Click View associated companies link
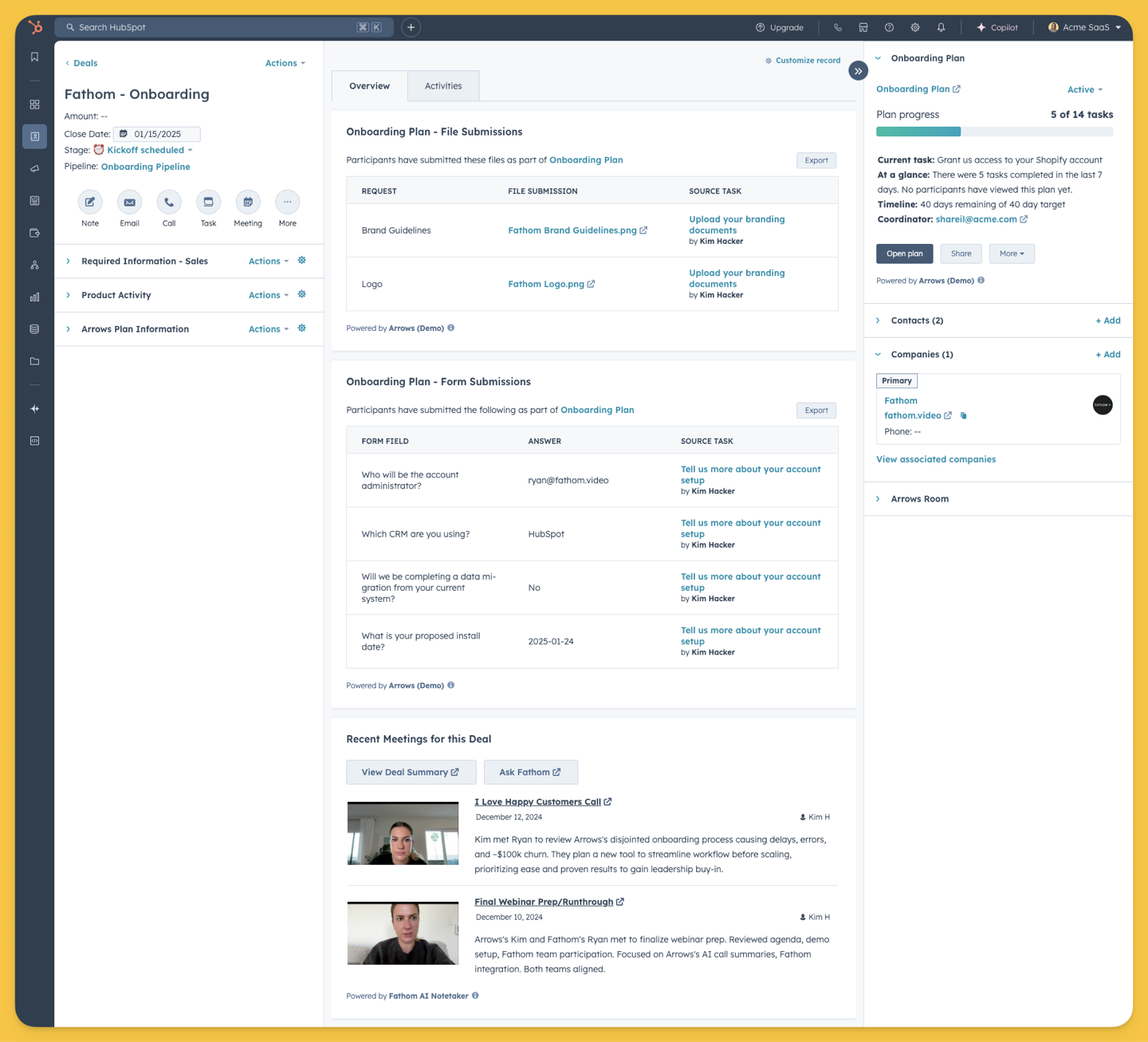This screenshot has width=1148, height=1042. 936,459
